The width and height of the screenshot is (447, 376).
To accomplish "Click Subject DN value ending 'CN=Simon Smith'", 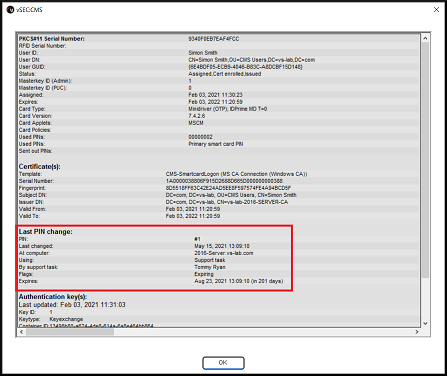I will click(x=231, y=195).
